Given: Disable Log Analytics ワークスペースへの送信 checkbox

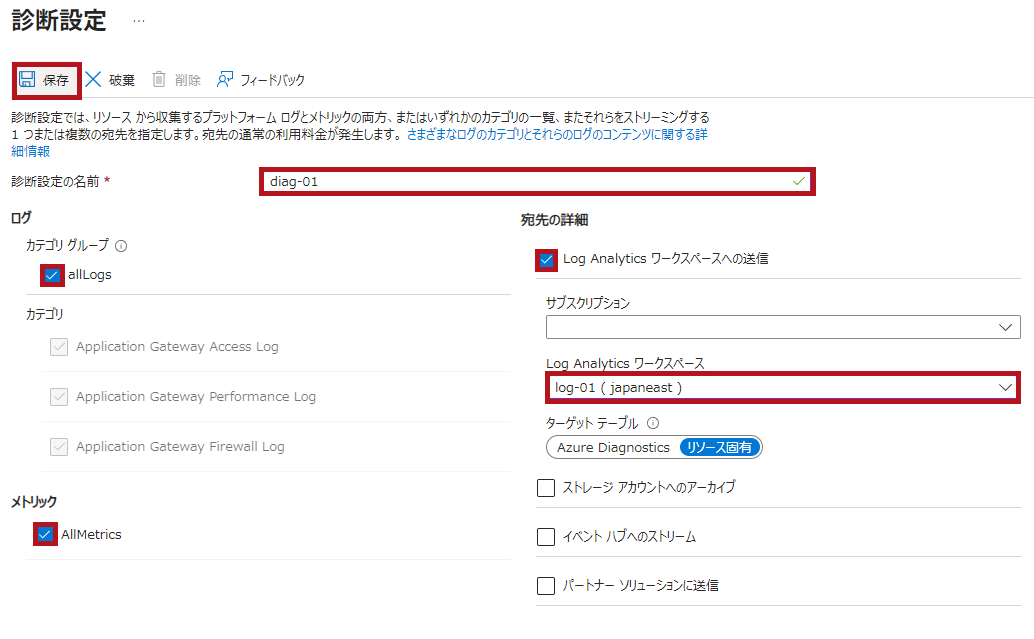Looking at the screenshot, I should click(547, 260).
